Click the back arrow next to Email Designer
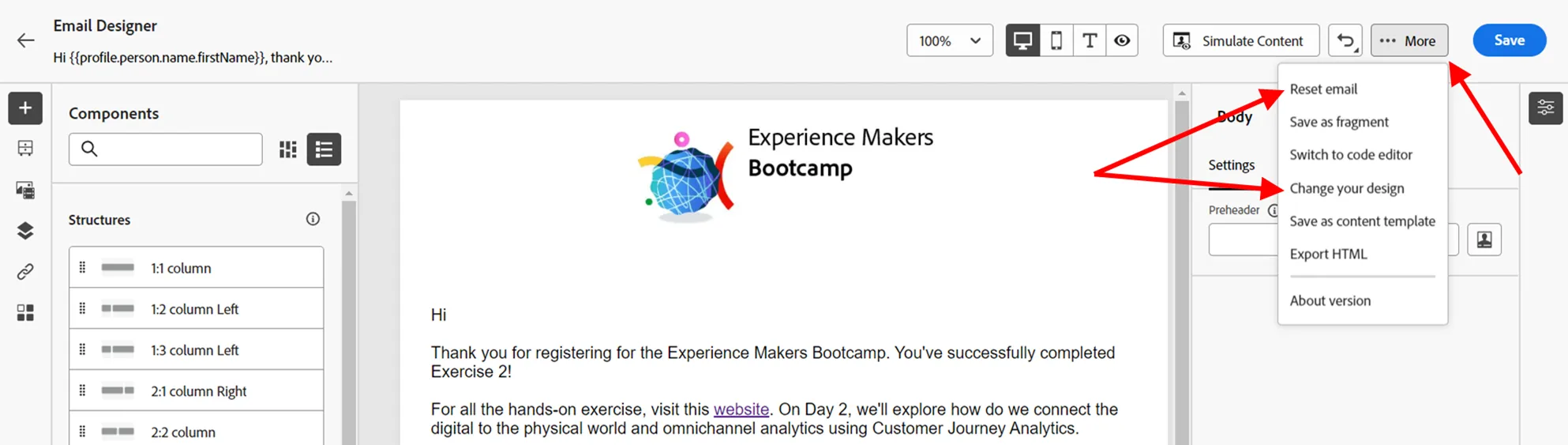The height and width of the screenshot is (445, 1568). [25, 40]
